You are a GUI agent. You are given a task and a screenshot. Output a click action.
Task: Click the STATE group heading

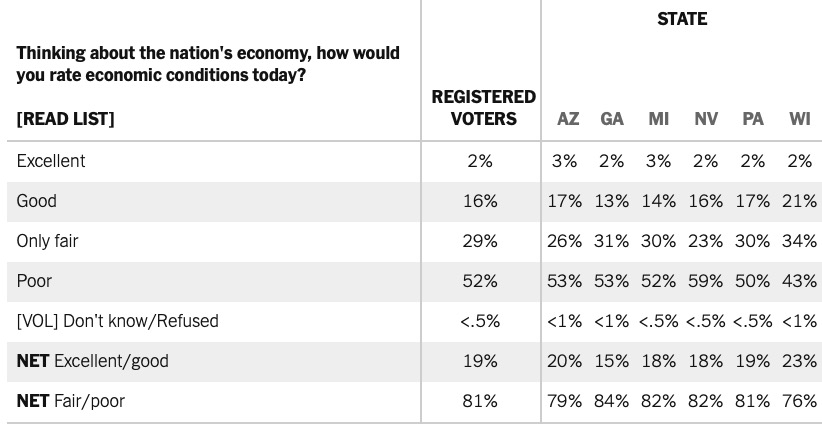682,19
